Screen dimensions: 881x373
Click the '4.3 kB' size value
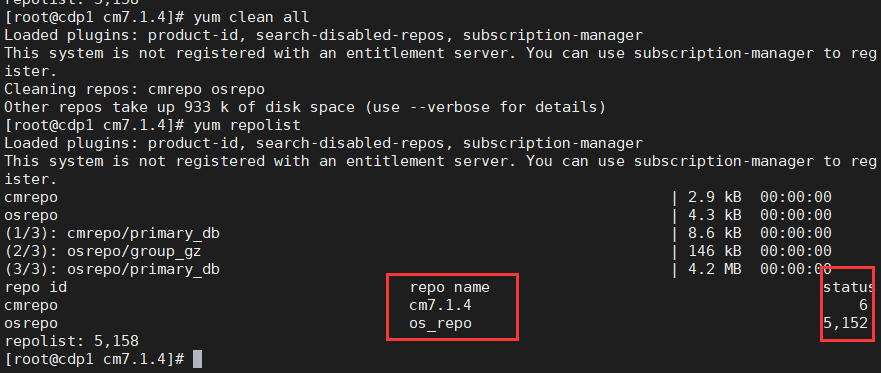pyautogui.click(x=715, y=215)
